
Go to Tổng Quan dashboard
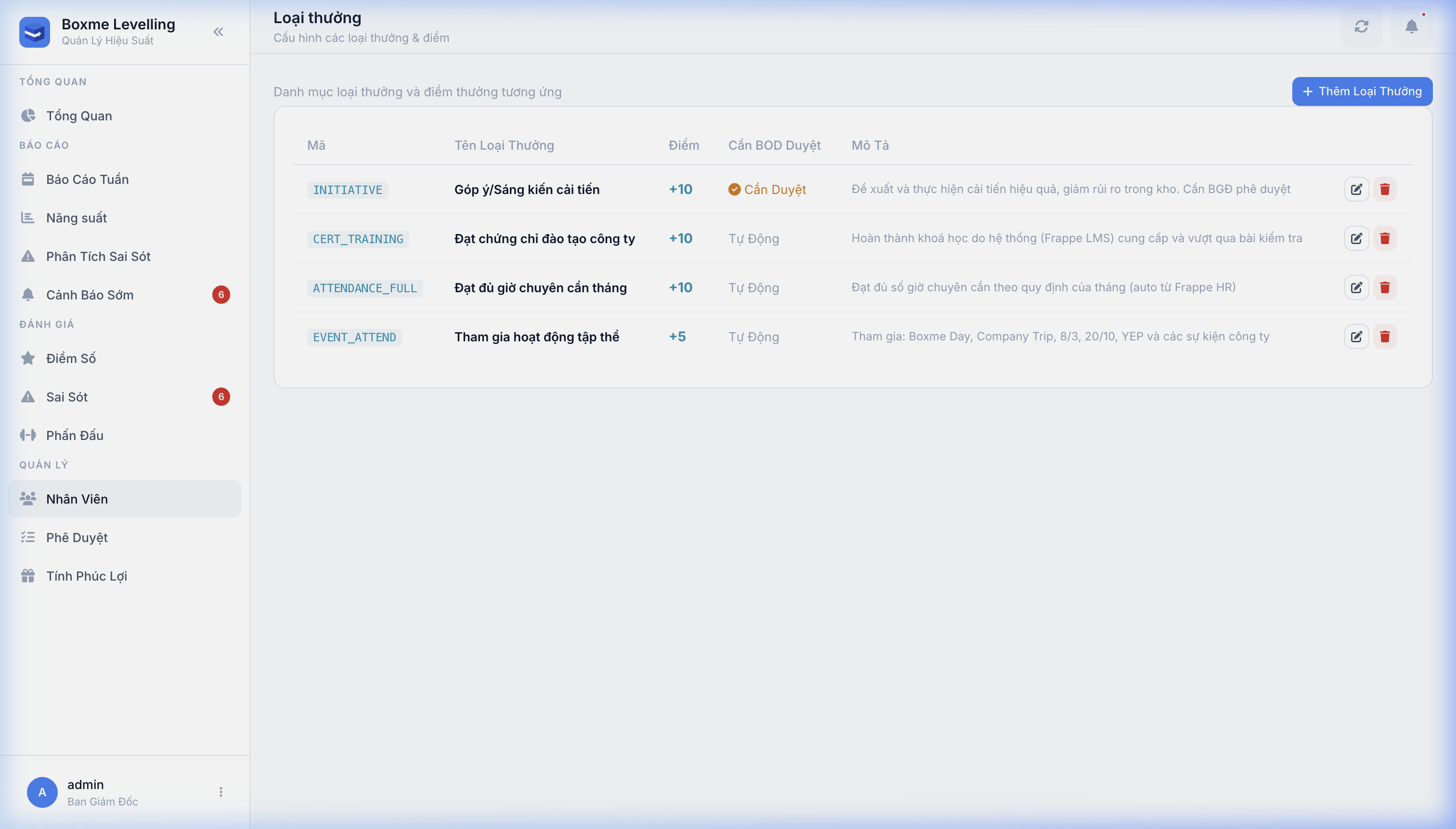pyautogui.click(x=79, y=116)
